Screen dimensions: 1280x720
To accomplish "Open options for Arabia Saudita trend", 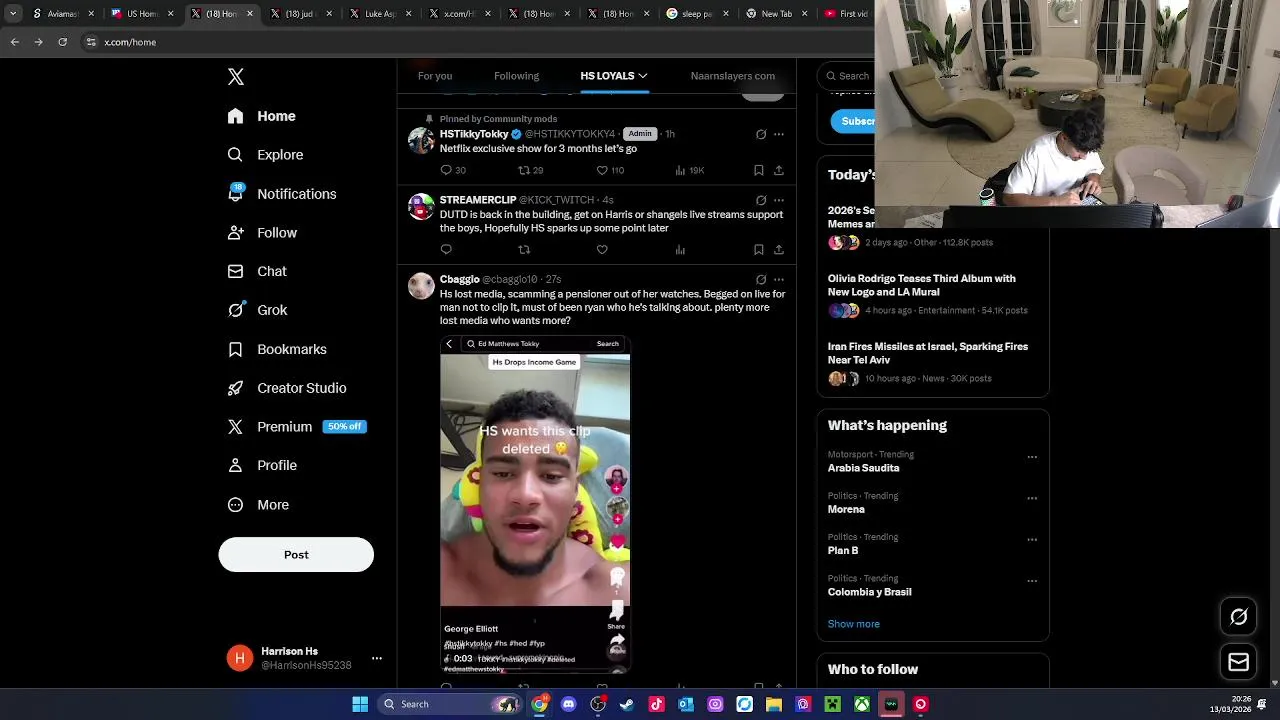I will (x=1032, y=457).
